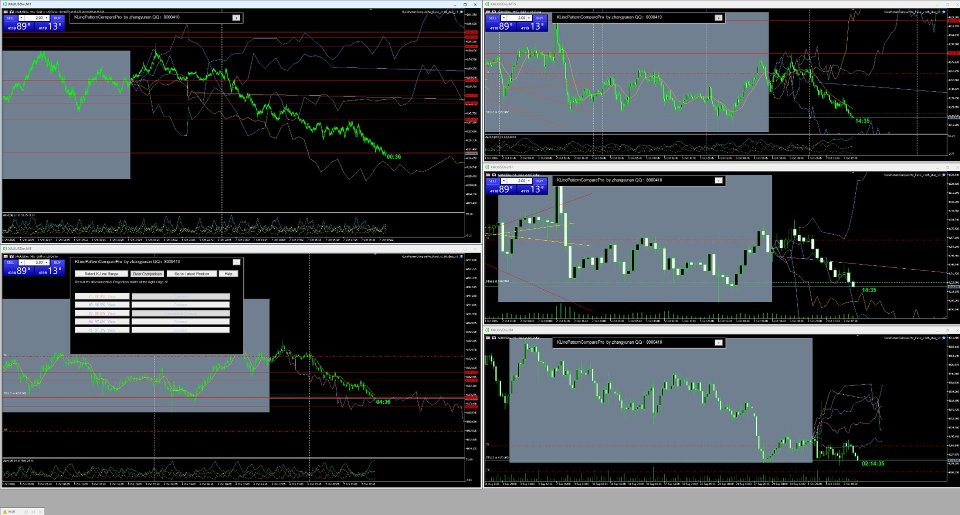Decrease lot volume arrow in middle-right chart
Viewport: 960px width, 515px height.
click(504, 181)
